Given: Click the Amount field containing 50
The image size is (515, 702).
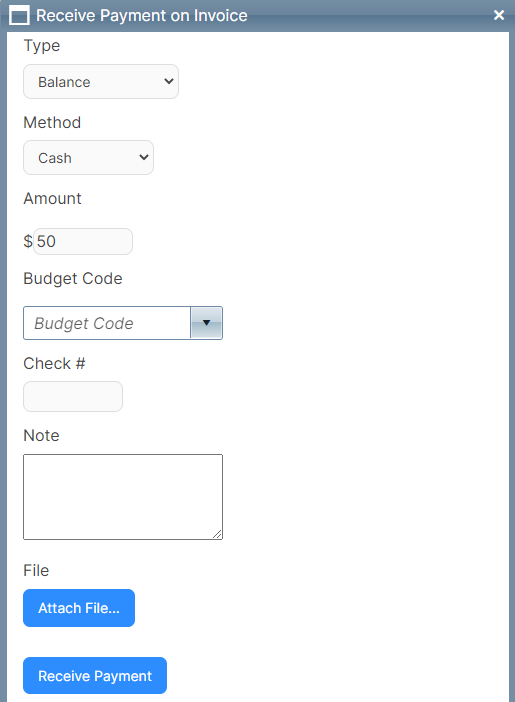Looking at the screenshot, I should (x=83, y=241).
